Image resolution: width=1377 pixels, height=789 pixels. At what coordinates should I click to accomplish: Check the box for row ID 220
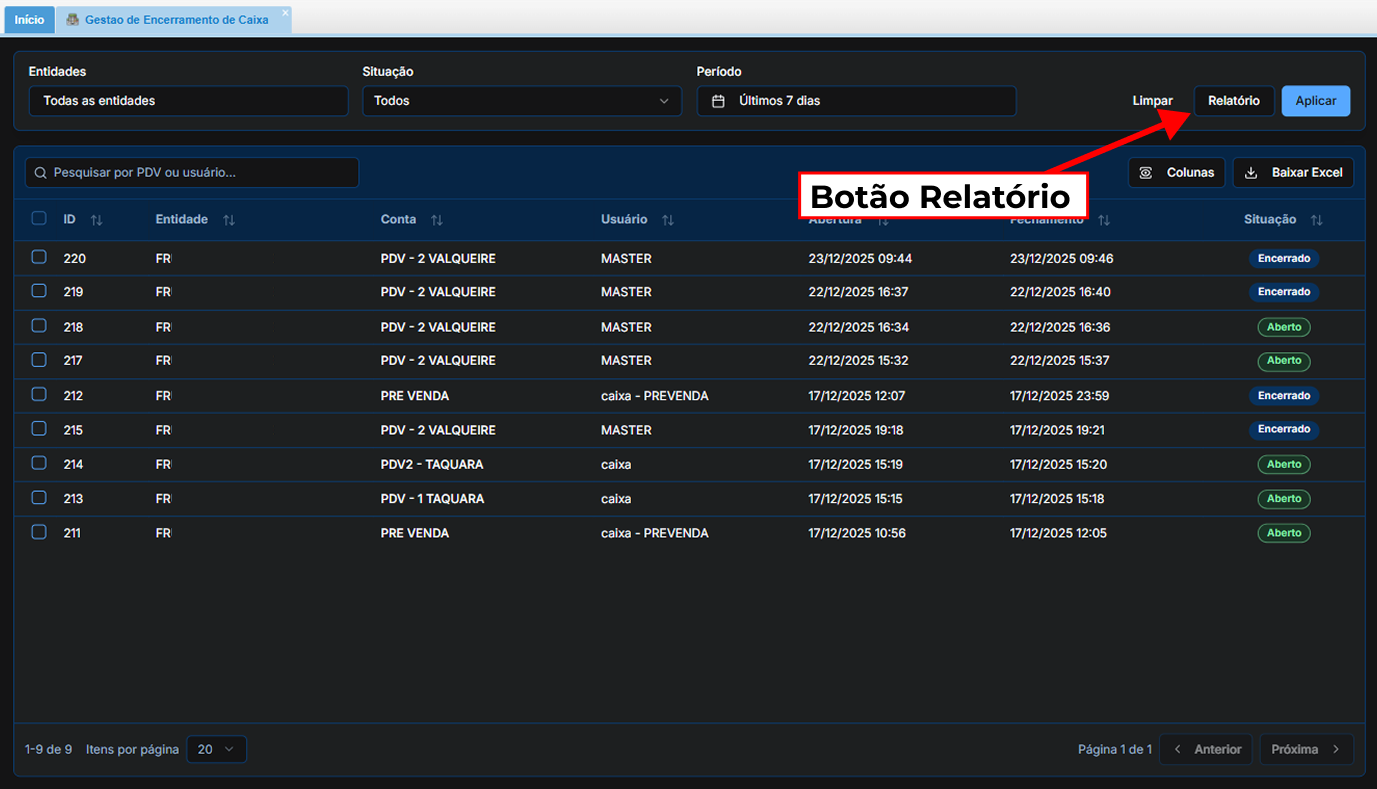click(39, 257)
